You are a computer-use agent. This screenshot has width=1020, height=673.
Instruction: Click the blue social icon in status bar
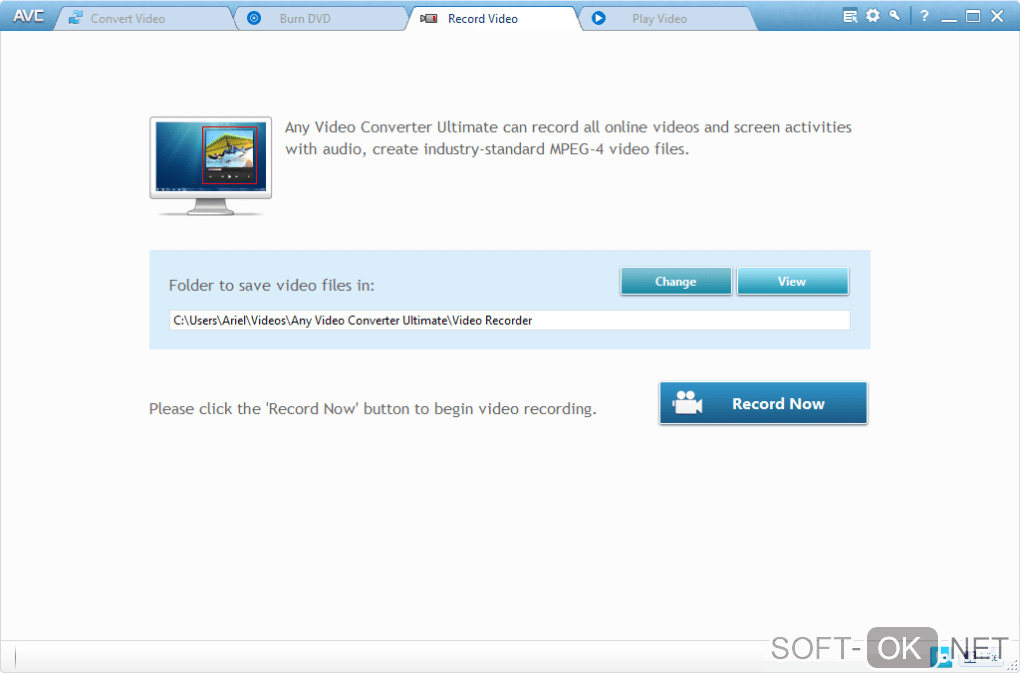coord(941,658)
